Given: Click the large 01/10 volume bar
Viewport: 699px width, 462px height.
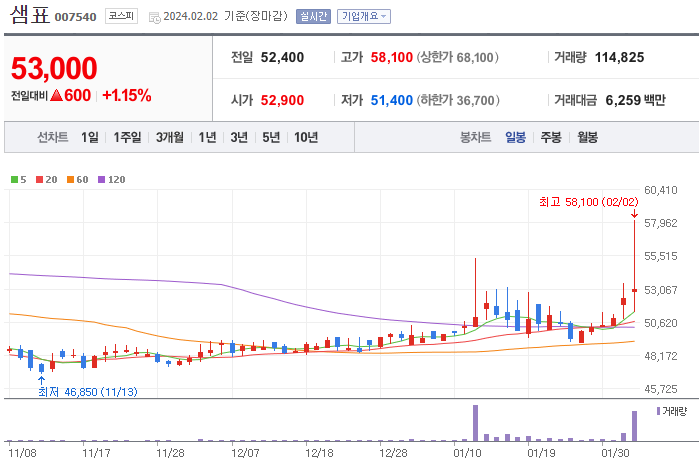Looking at the screenshot, I should click(475, 423).
